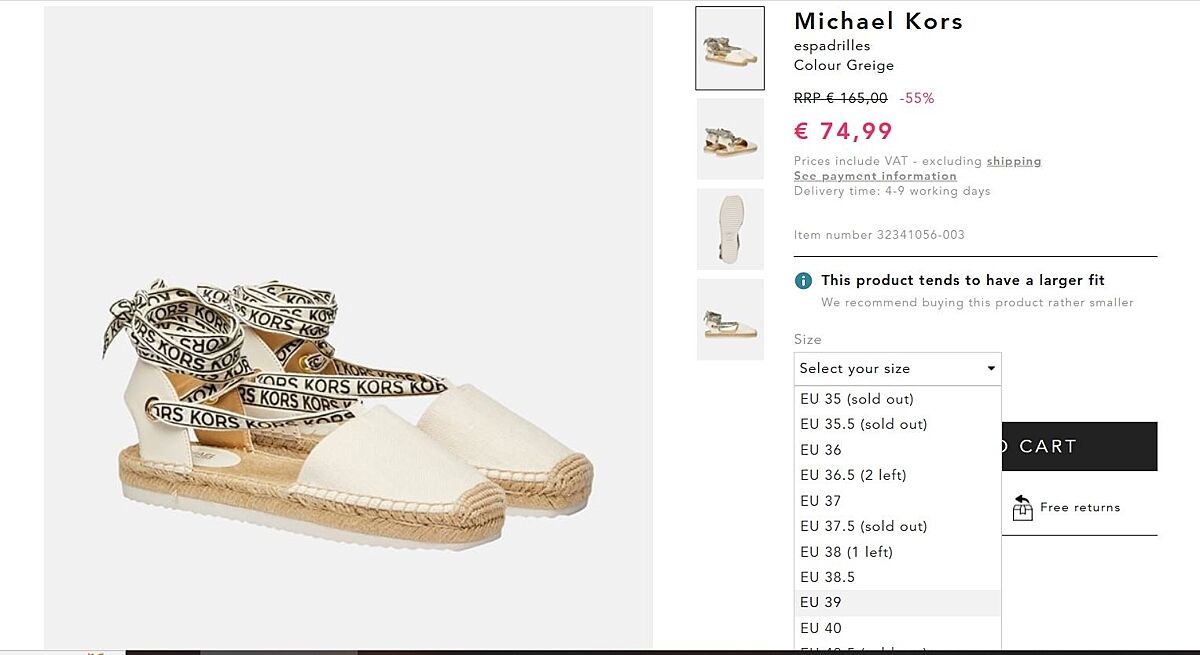Click the Free returns text
Screen dimensions: 1200x655
pos(1080,508)
